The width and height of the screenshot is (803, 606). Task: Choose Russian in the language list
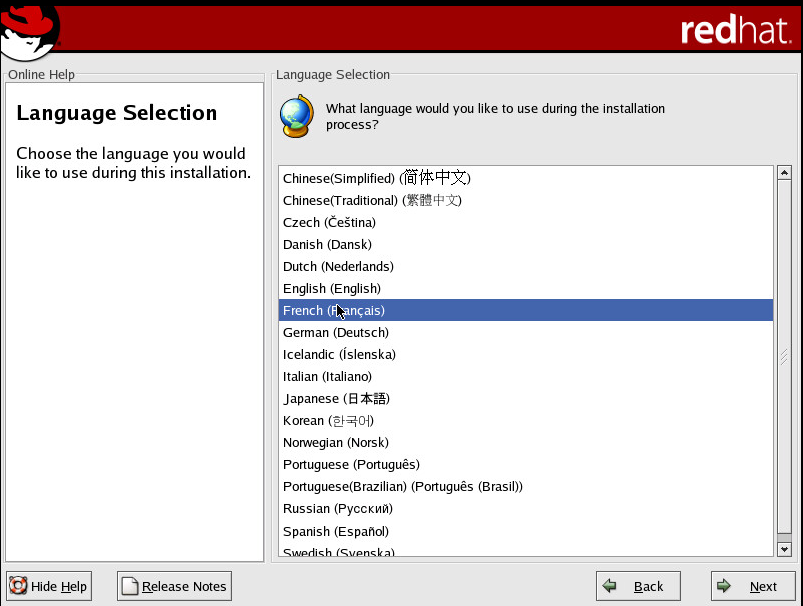(x=338, y=509)
